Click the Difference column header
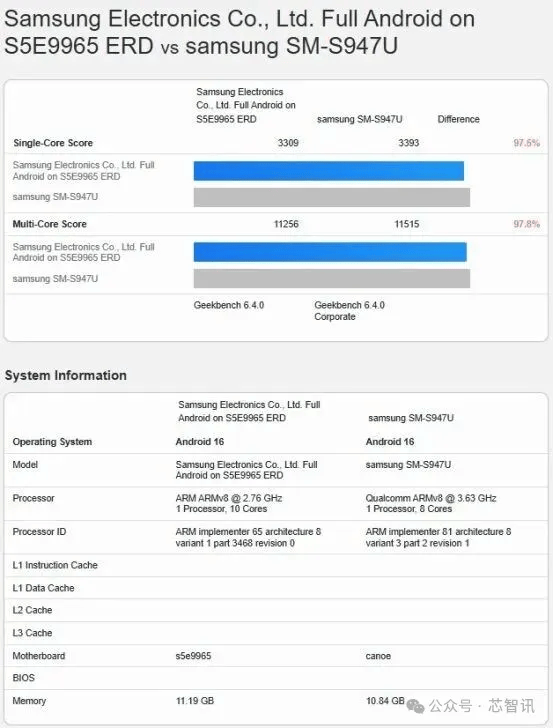Viewport: 553px width, 728px height. pos(458,119)
